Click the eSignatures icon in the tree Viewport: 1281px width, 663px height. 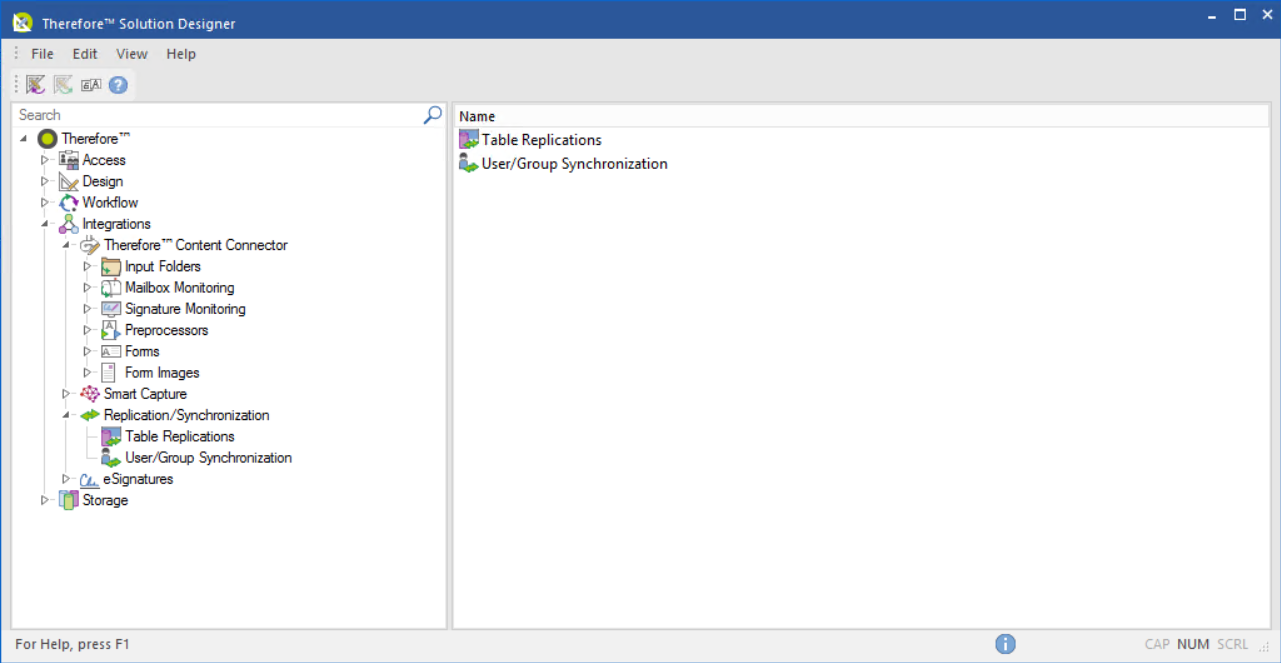tap(90, 479)
